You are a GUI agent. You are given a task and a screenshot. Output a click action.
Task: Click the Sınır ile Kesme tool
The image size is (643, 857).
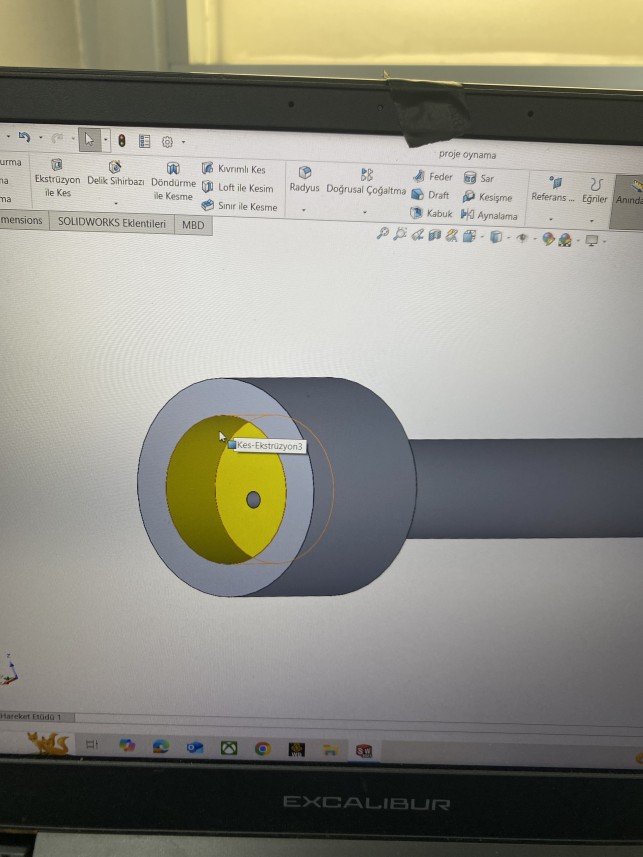click(239, 207)
